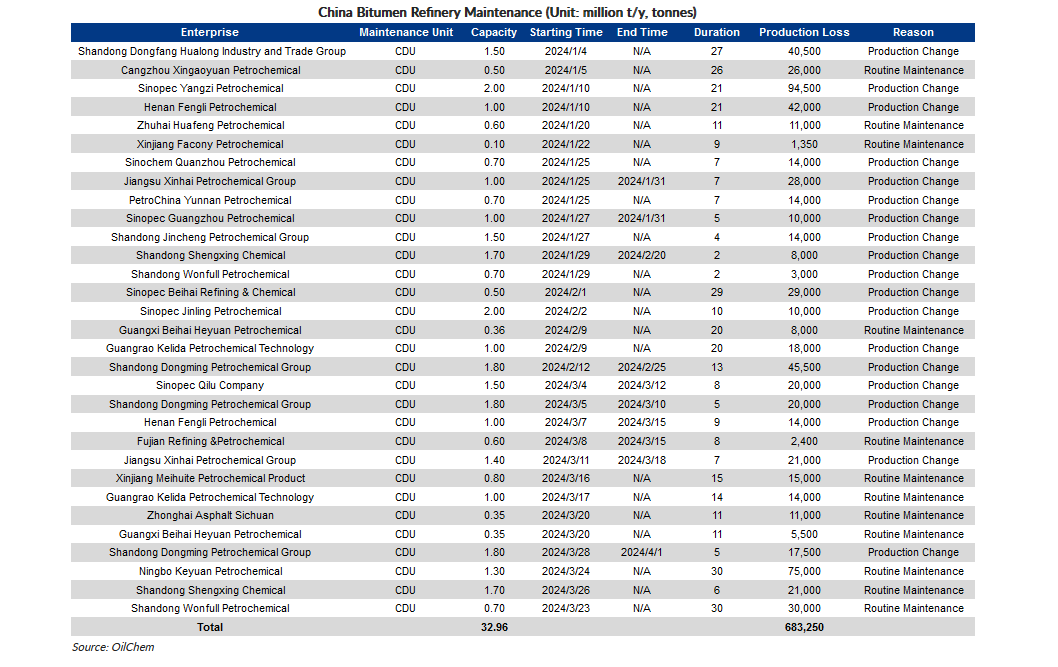This screenshot has height=667, width=1058.
Task: Select the 'Sinopec Beihai Refining & Chemical' cell
Action: [211, 293]
